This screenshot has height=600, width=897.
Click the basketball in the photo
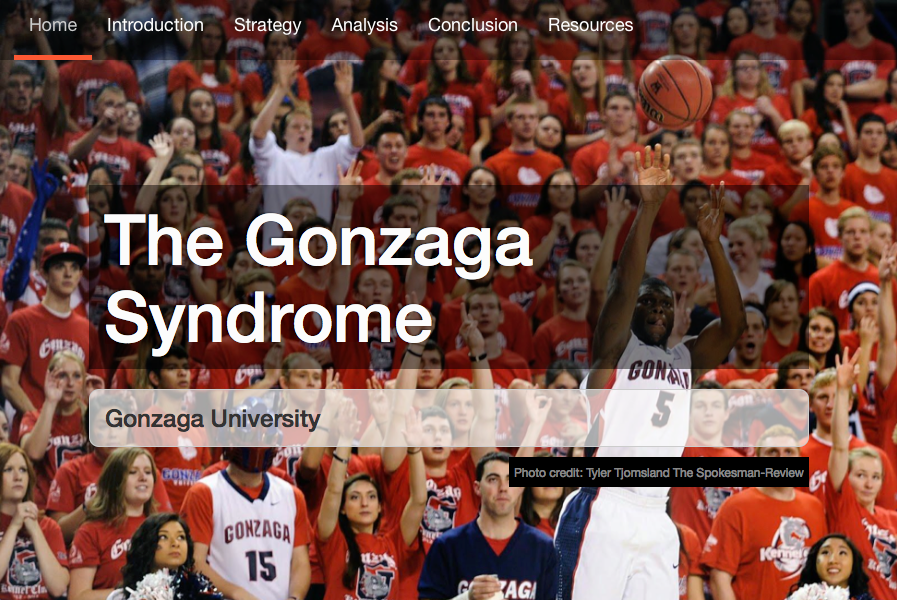click(x=675, y=92)
